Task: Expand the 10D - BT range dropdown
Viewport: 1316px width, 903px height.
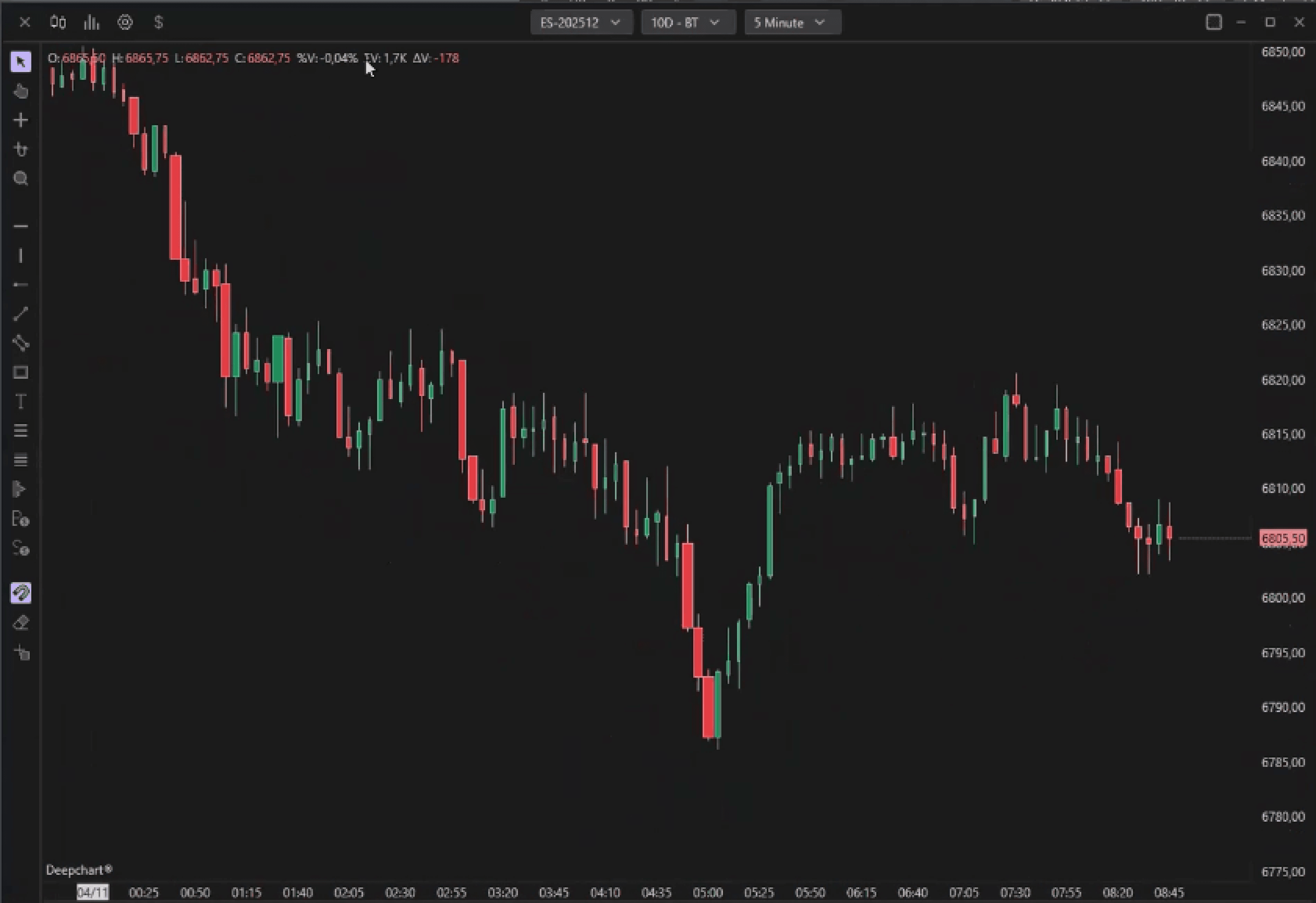Action: click(x=687, y=23)
